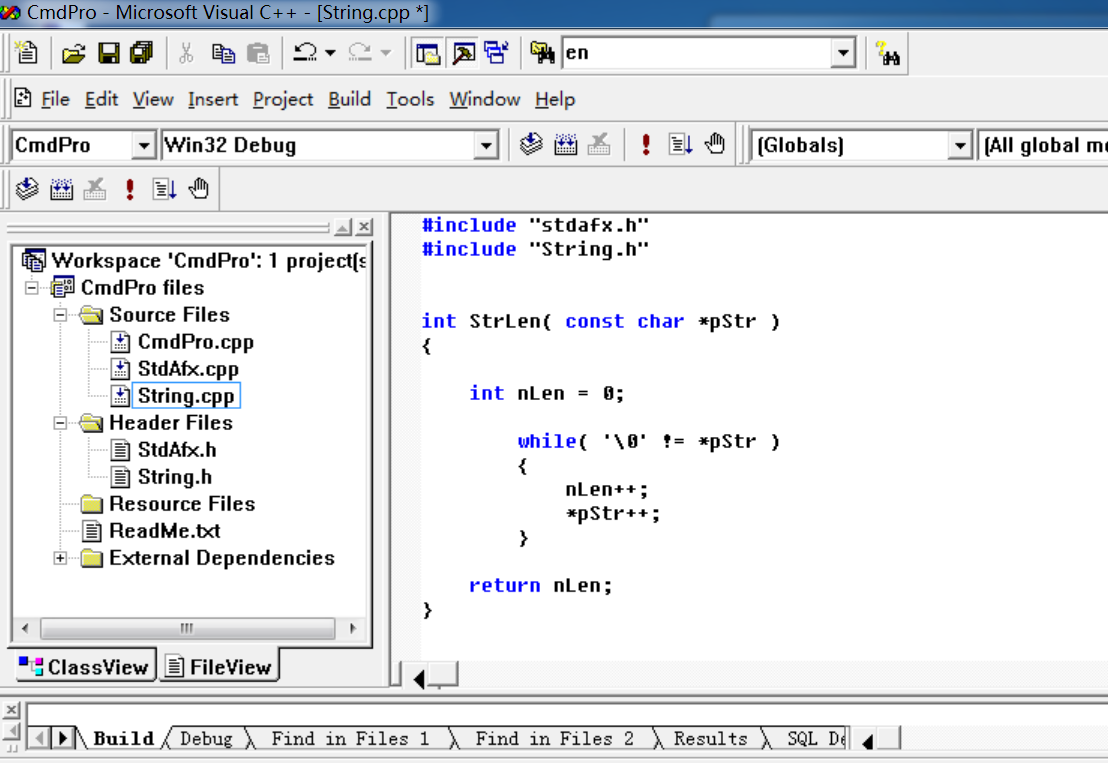Click the Redo arrow icon
This screenshot has width=1108, height=763.
[360, 53]
